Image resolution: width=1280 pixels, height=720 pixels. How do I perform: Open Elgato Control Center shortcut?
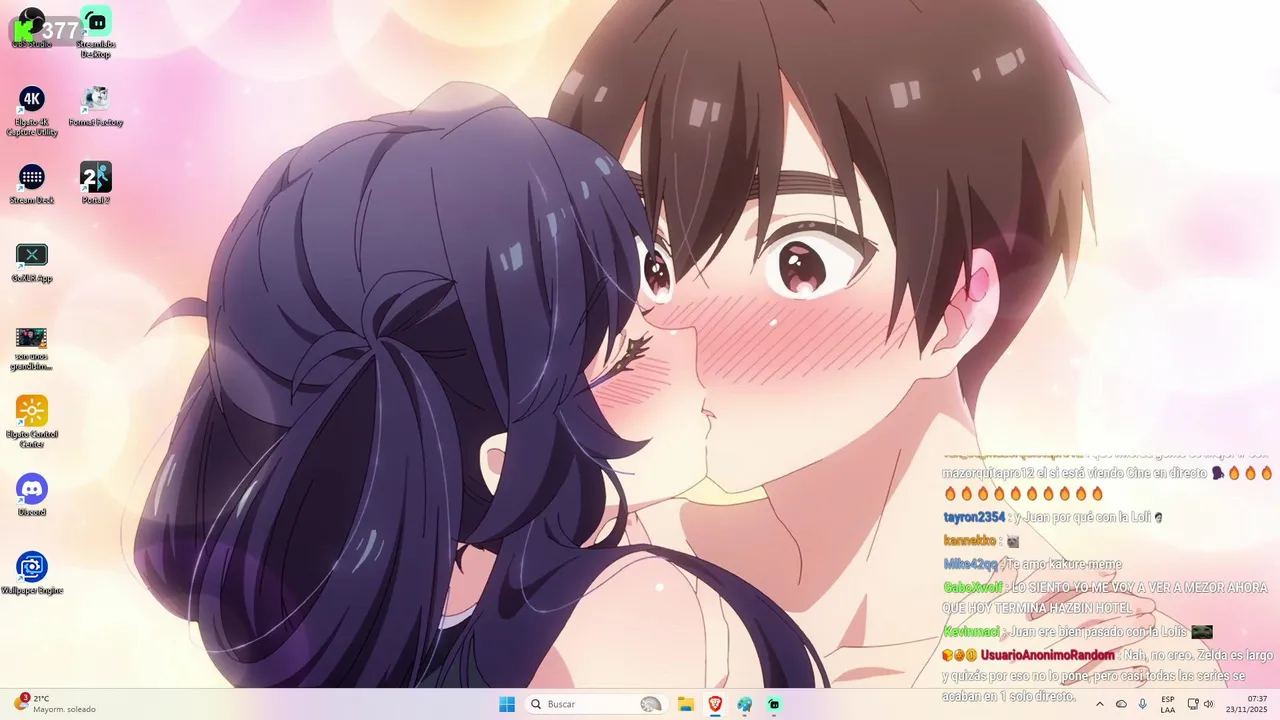coord(32,421)
